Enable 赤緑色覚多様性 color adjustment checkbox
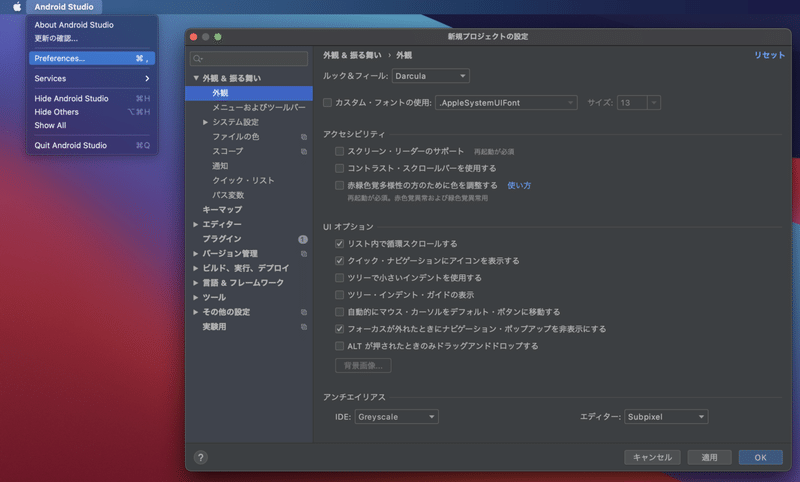The image size is (800, 482). click(339, 185)
